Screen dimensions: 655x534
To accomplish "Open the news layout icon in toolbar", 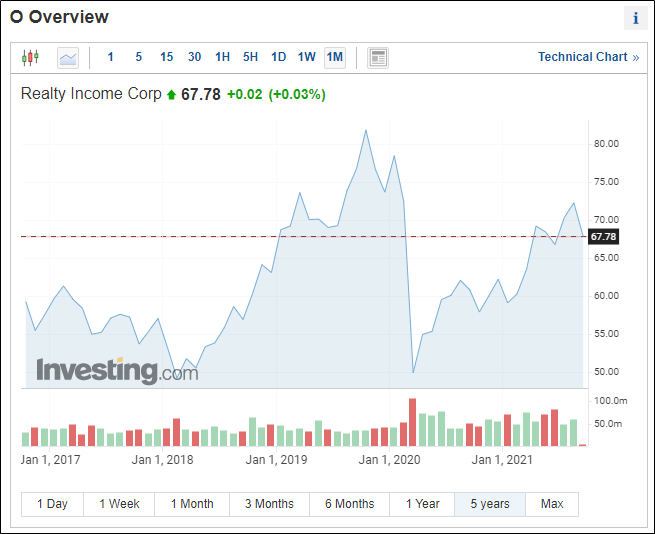I will (378, 58).
